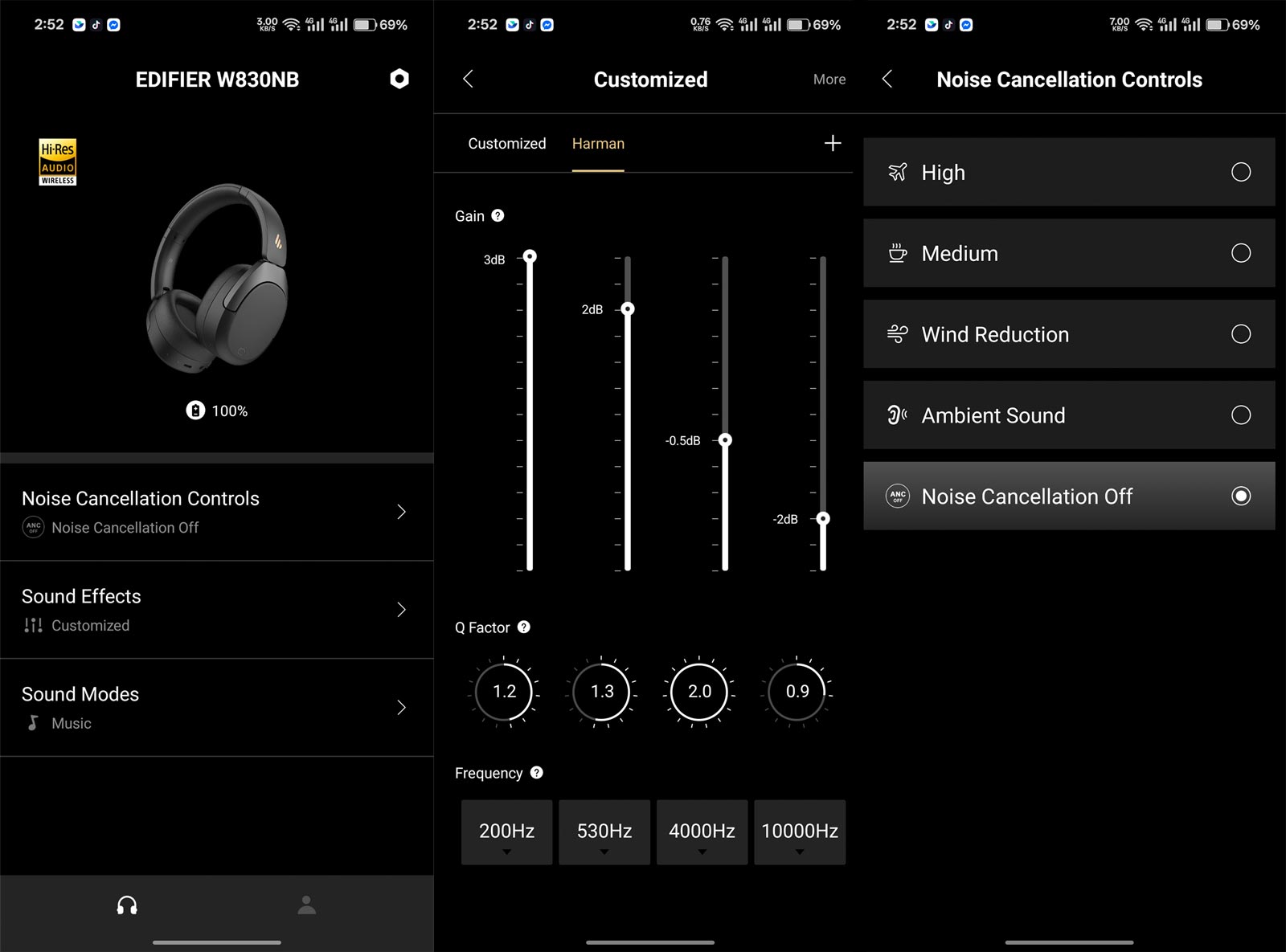Tap the Wind Reduction label

(x=995, y=334)
